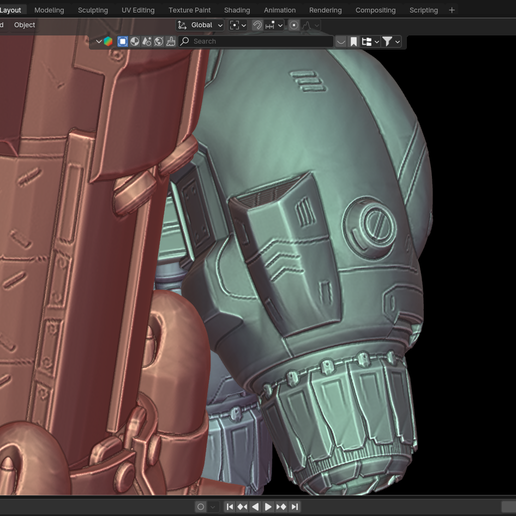
Task: Open the auto keying options dropdown
Action: click(x=213, y=507)
